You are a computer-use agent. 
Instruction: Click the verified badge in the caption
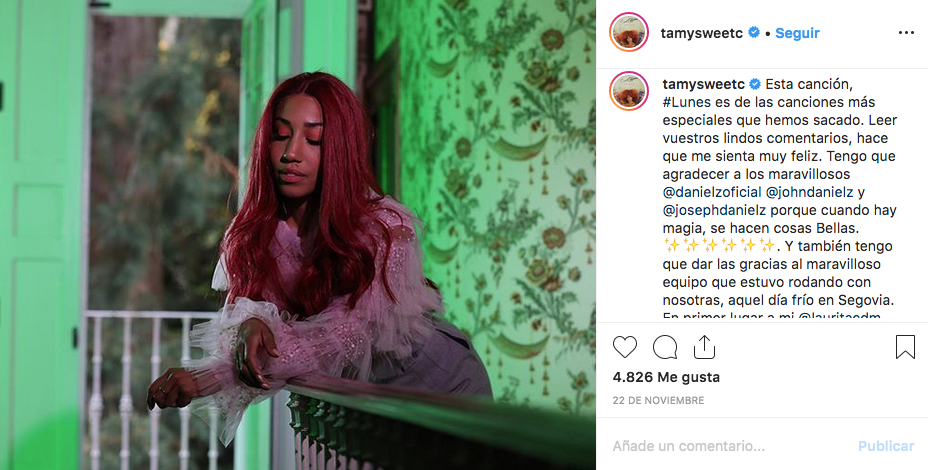(755, 83)
